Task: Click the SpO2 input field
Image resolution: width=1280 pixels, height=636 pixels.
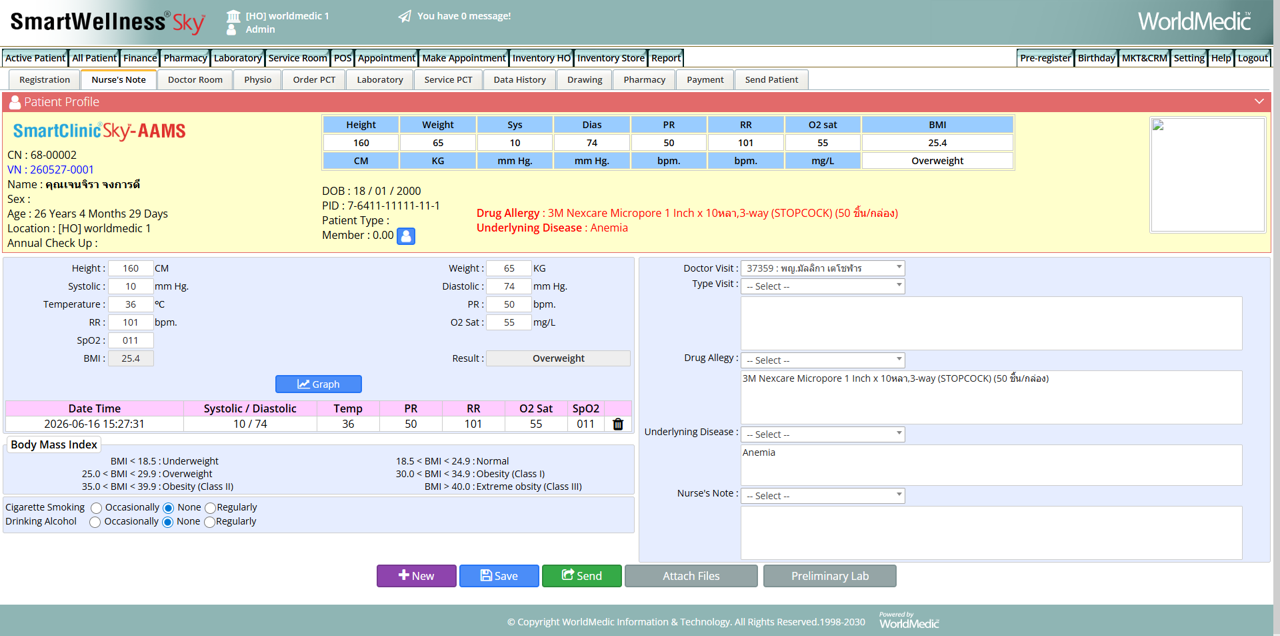Action: point(131,340)
